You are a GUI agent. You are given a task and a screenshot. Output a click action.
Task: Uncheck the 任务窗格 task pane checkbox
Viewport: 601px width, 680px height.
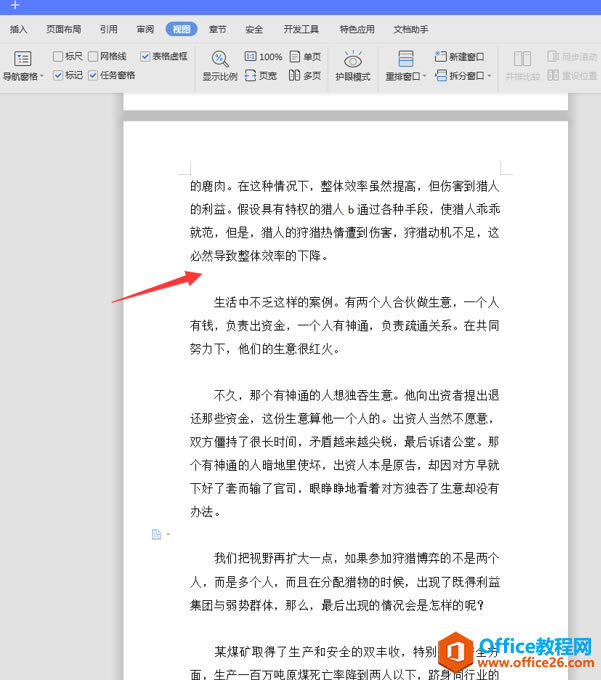pyautogui.click(x=92, y=75)
